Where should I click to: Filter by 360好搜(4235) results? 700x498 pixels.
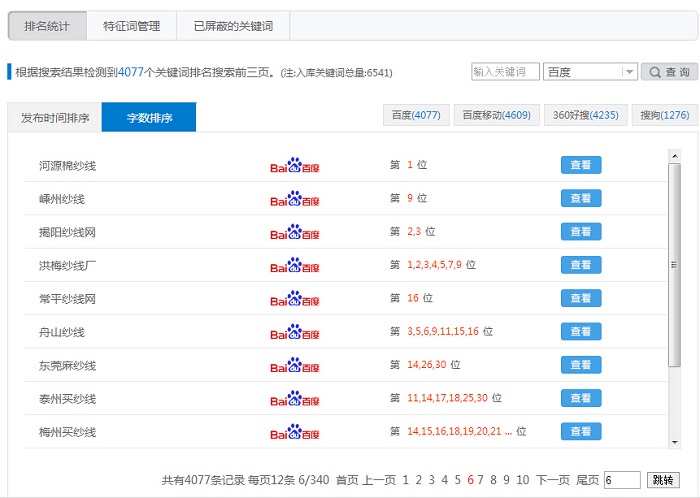[587, 116]
